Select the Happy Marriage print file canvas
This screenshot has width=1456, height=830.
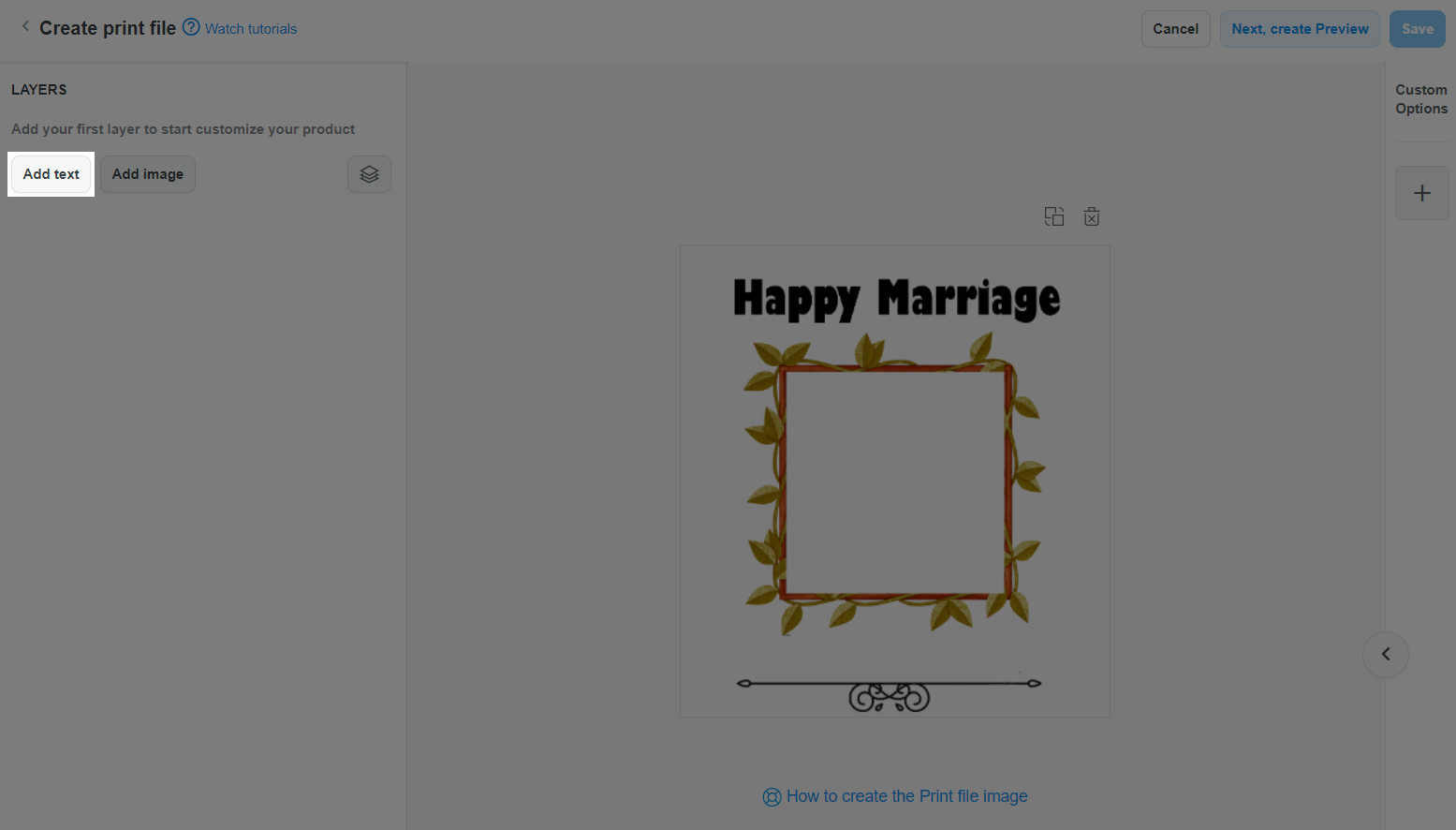pos(895,482)
